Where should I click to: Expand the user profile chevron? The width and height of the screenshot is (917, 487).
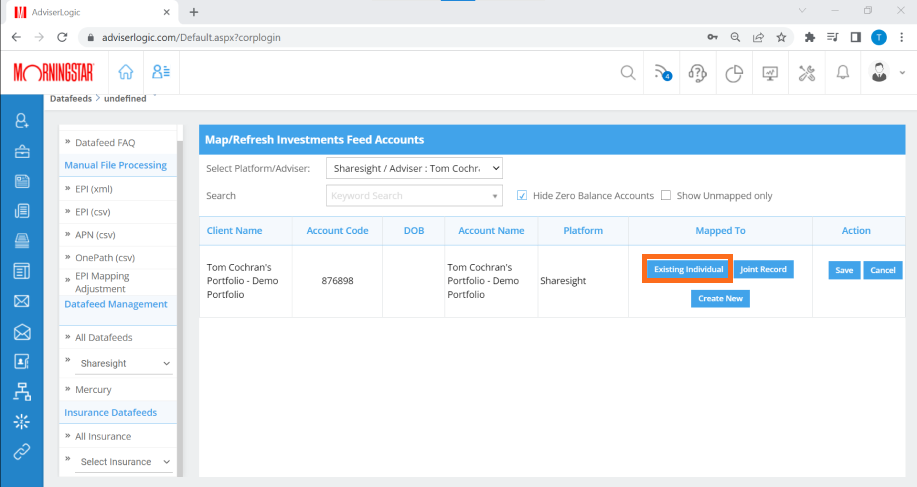pos(902,73)
